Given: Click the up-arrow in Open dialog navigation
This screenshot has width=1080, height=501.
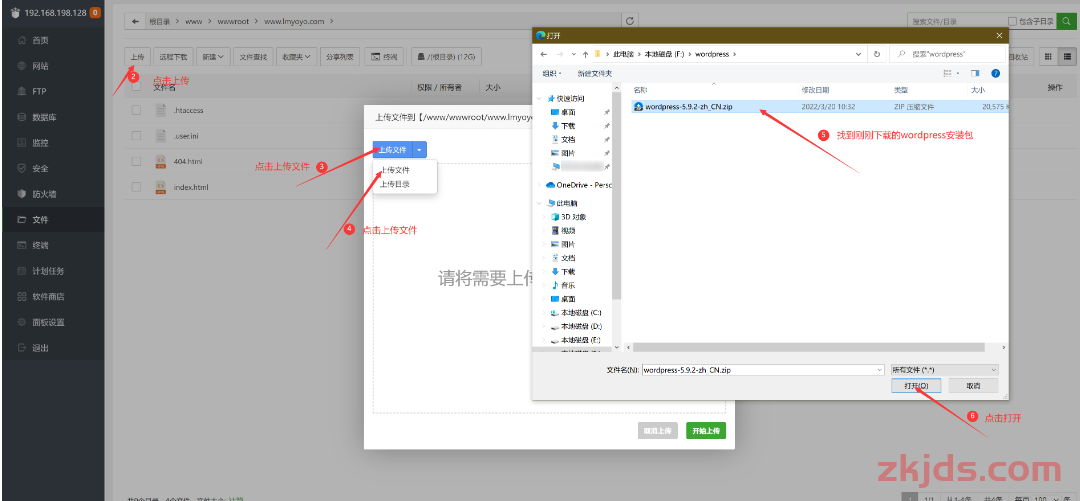Looking at the screenshot, I should (x=585, y=54).
